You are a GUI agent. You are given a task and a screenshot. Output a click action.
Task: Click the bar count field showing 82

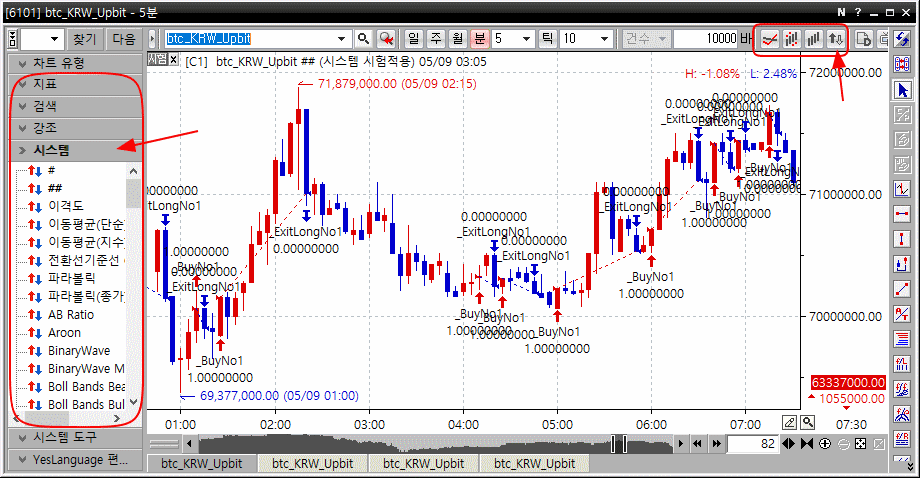(751, 443)
